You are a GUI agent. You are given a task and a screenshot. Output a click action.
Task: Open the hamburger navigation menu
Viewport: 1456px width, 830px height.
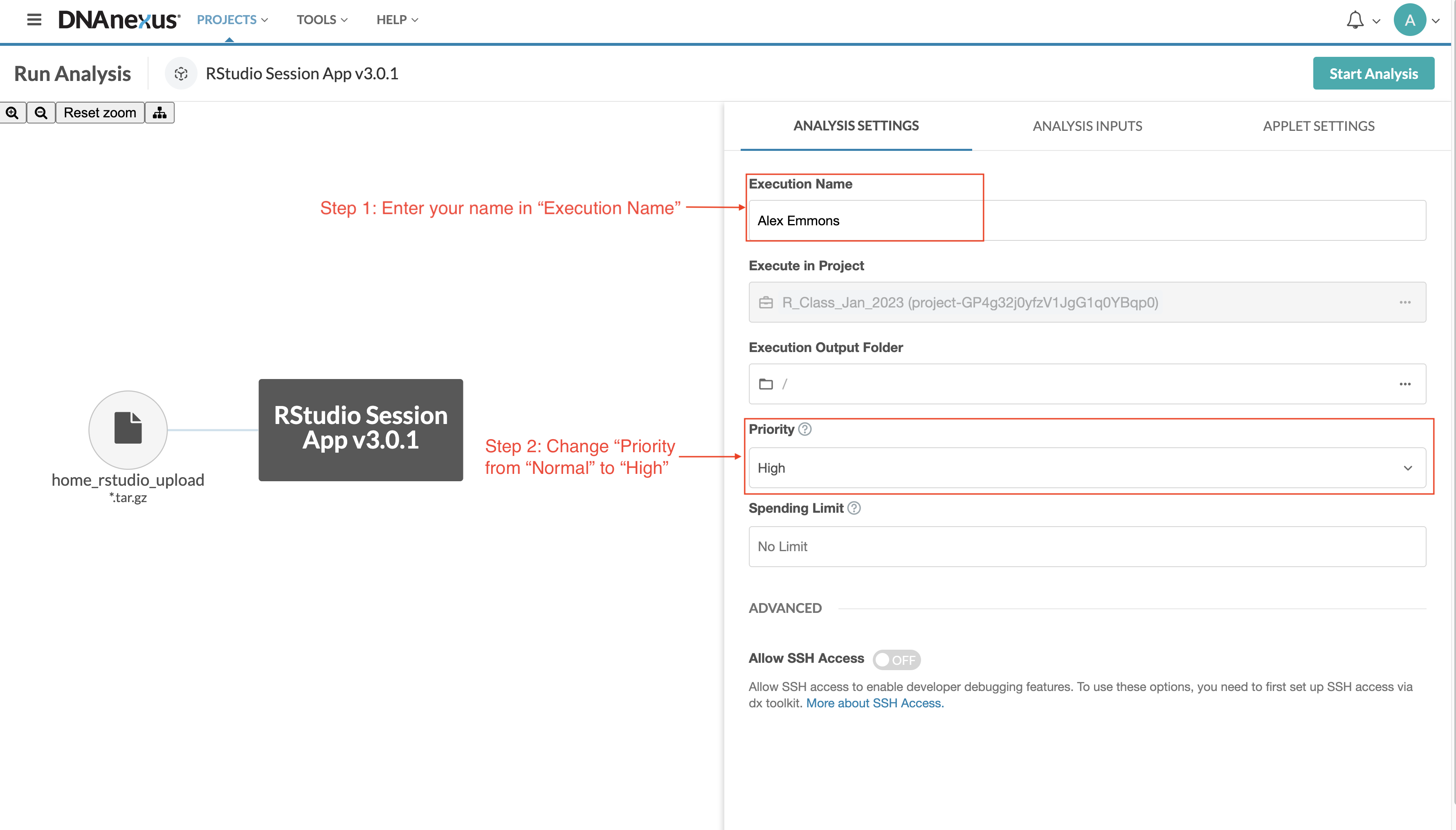pyautogui.click(x=34, y=20)
